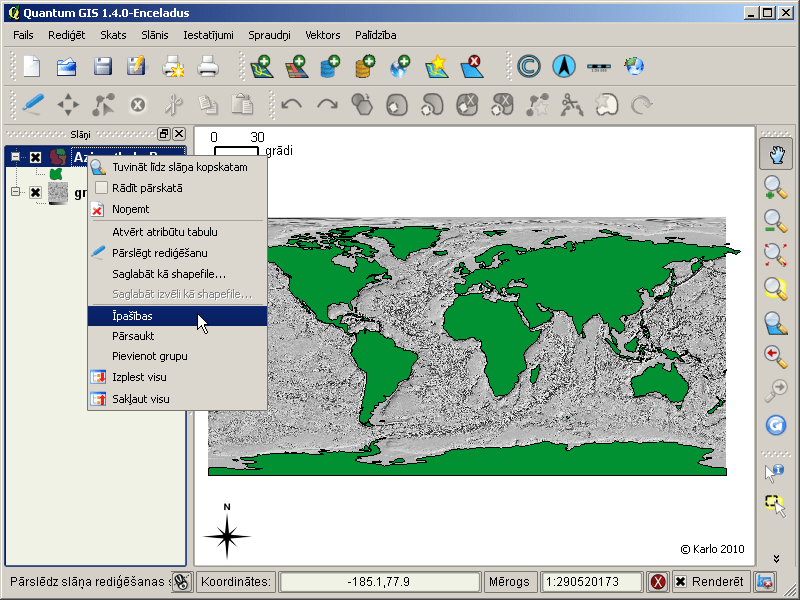
Task: Click the projection status button at bottom right
Action: 765,582
